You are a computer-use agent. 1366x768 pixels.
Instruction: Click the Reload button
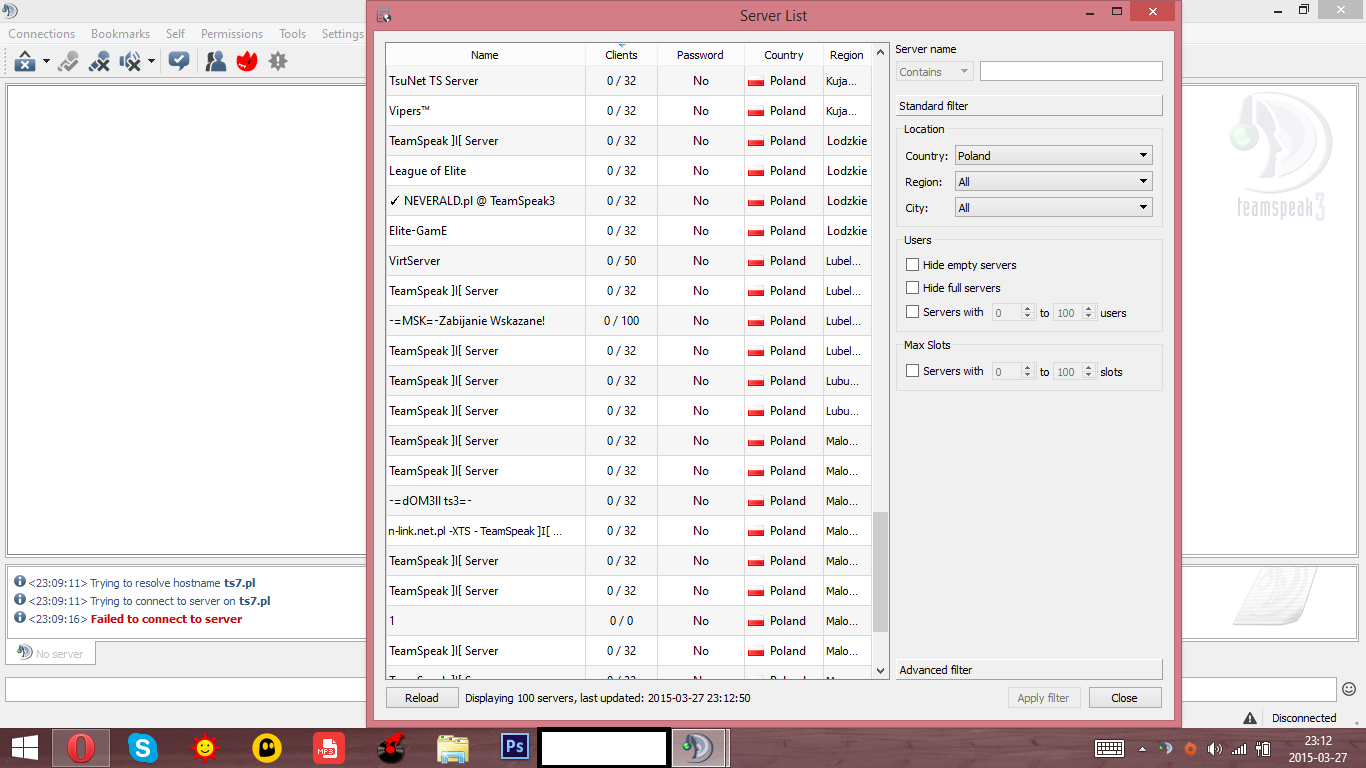(x=422, y=698)
